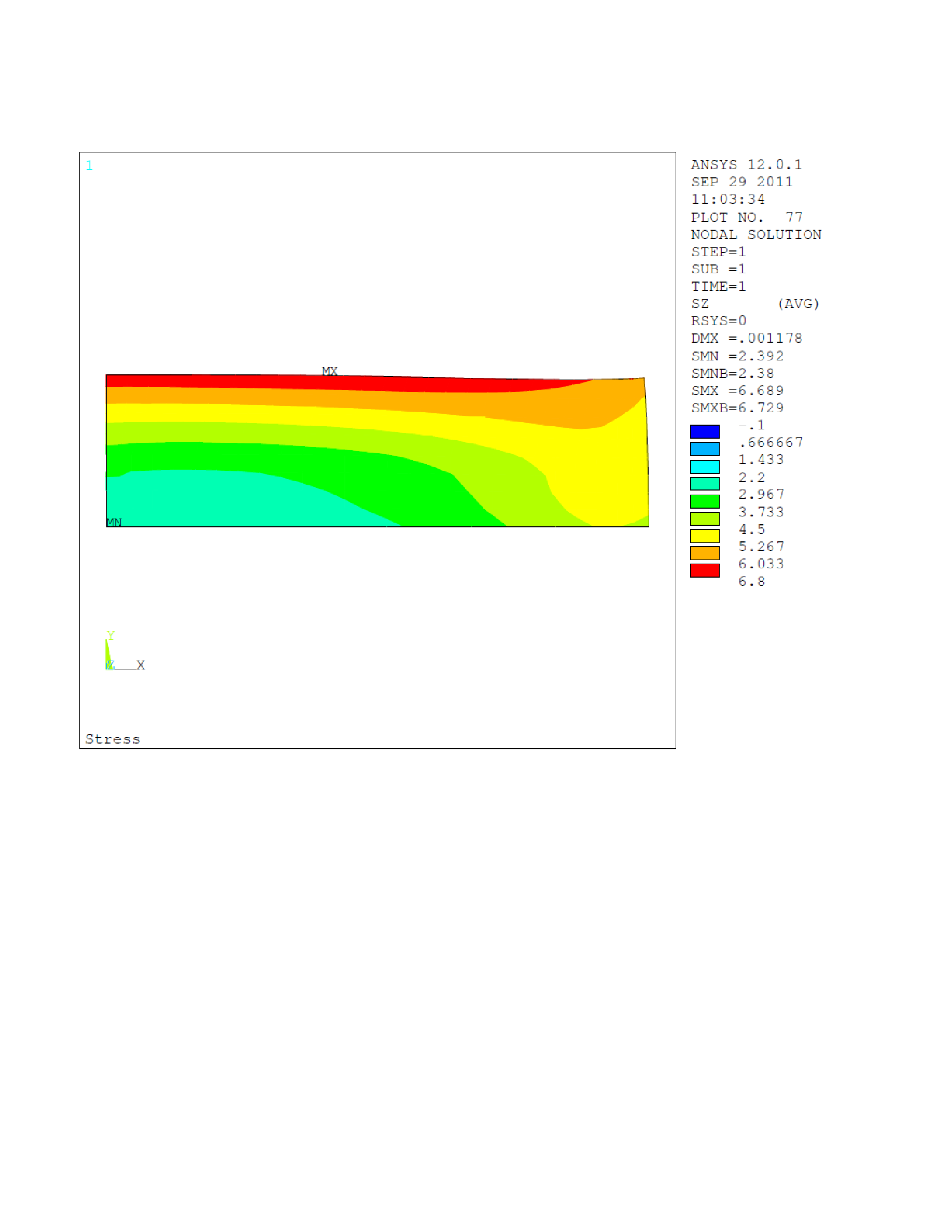Click the X axis label of the triad

click(141, 665)
